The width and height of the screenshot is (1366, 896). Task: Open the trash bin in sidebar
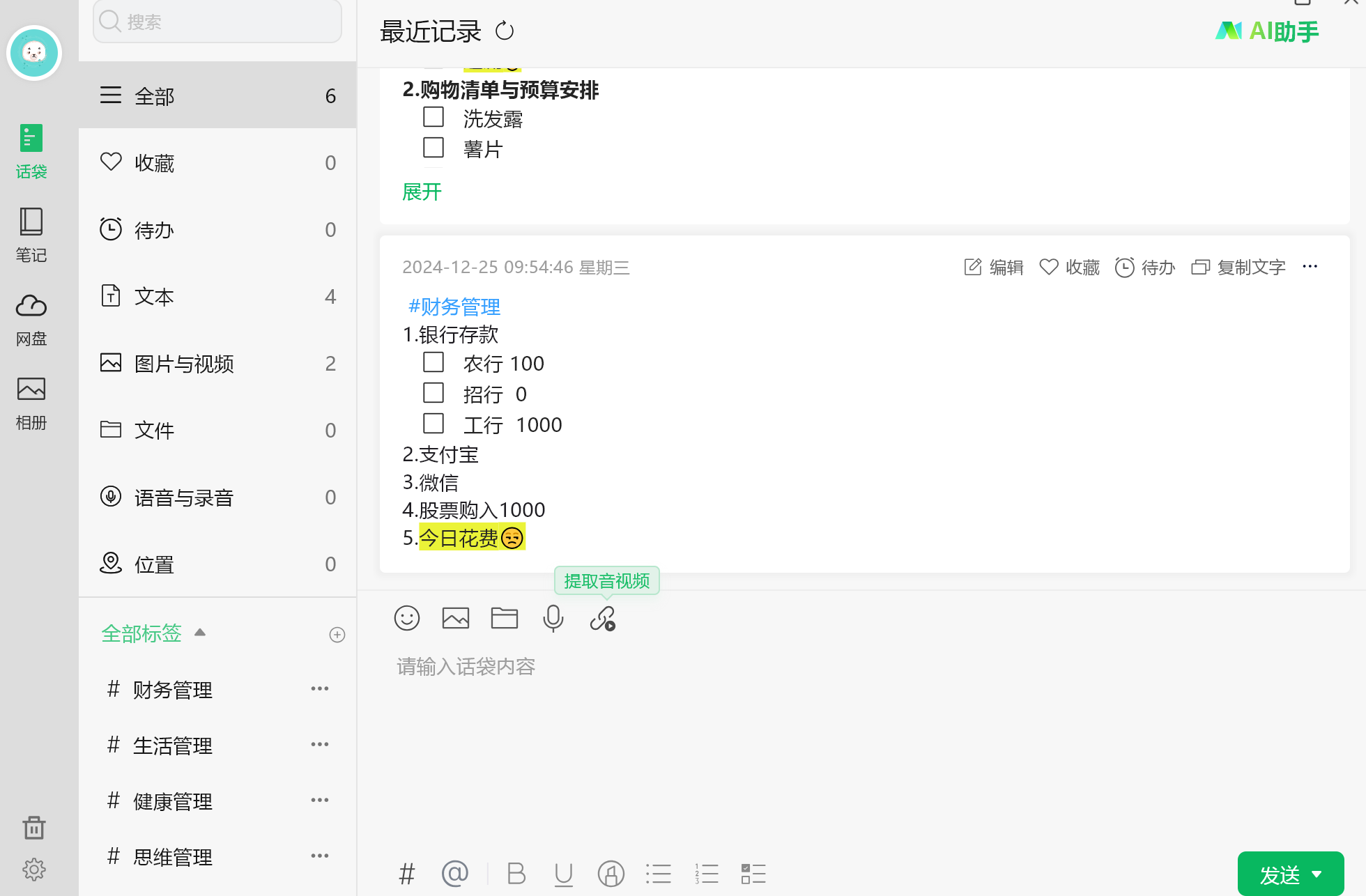click(33, 828)
